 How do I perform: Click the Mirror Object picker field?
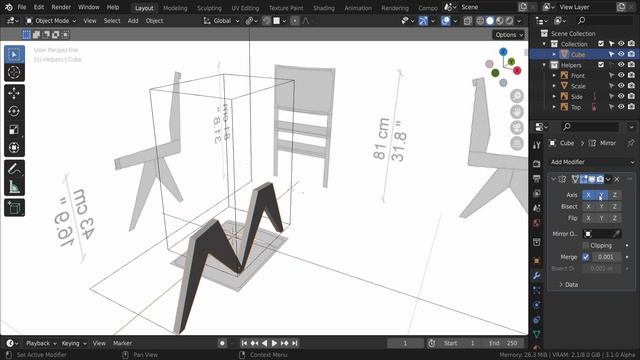click(602, 234)
